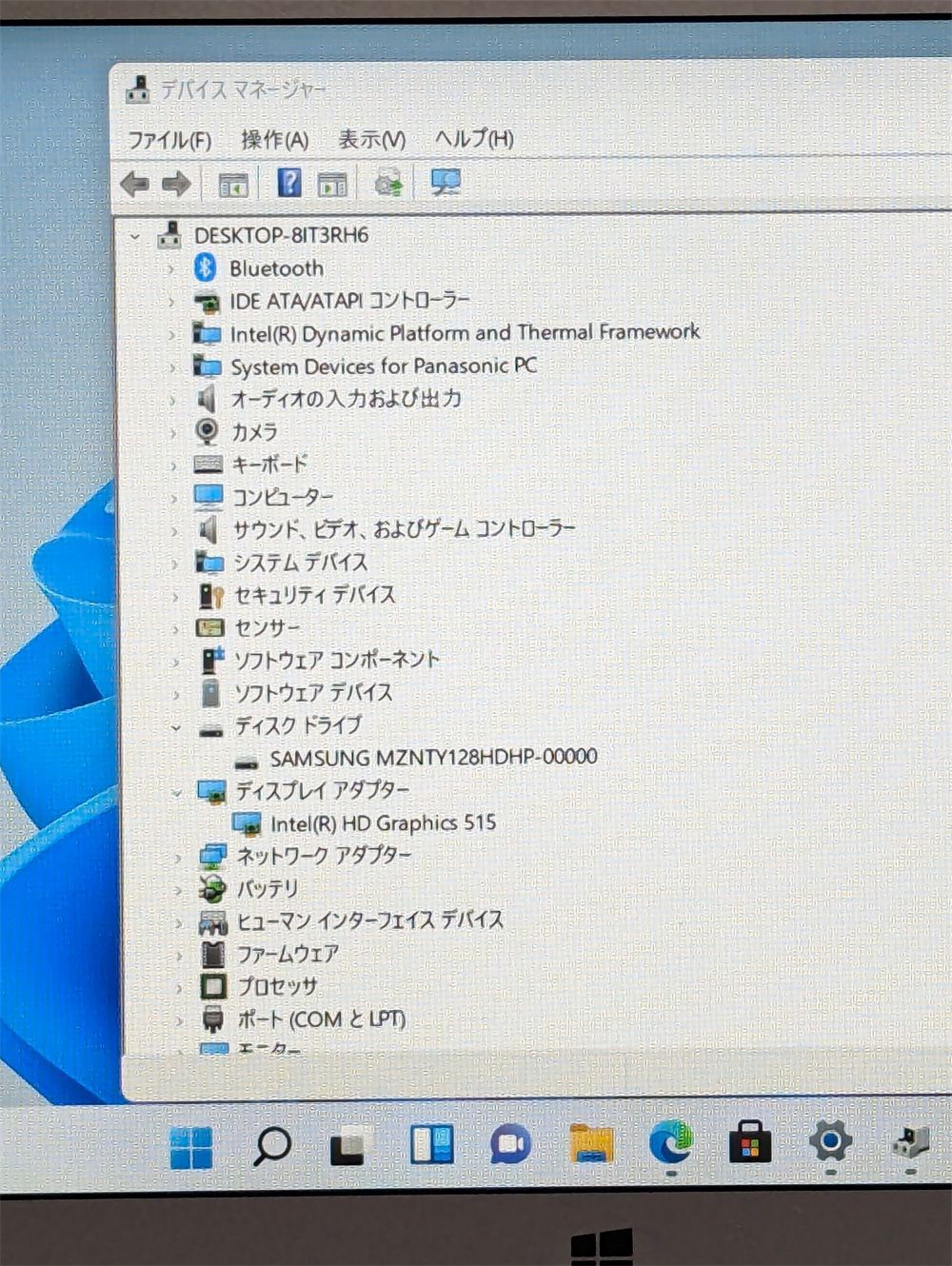Viewport: 952px width, 1266px height.
Task: Click the オーディオの入力および出力 speaker icon
Action: (x=207, y=398)
